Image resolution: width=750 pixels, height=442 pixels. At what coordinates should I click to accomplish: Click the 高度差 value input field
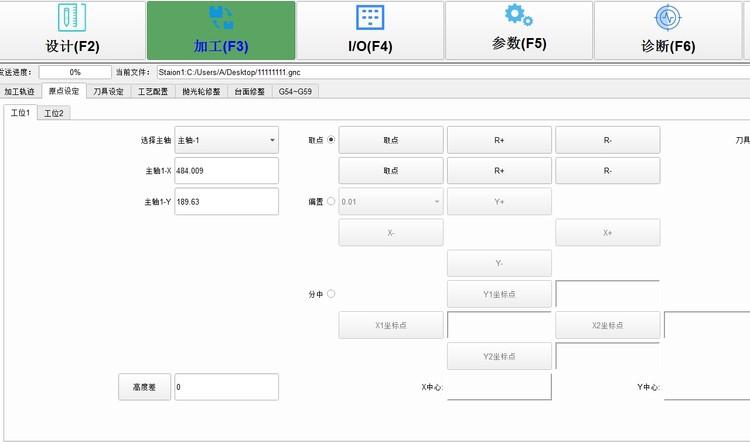(226, 387)
